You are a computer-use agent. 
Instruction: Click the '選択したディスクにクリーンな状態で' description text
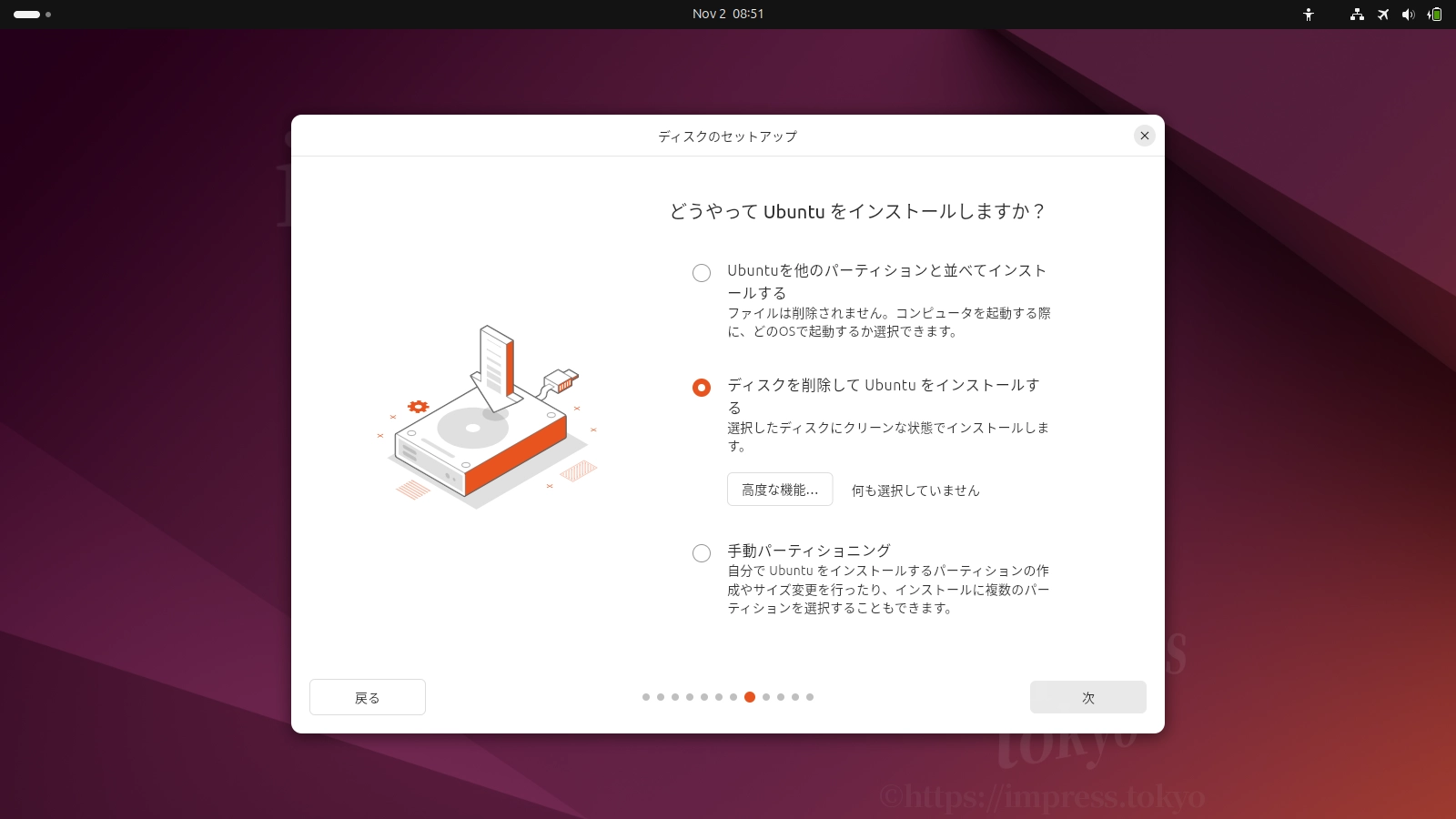point(888,437)
